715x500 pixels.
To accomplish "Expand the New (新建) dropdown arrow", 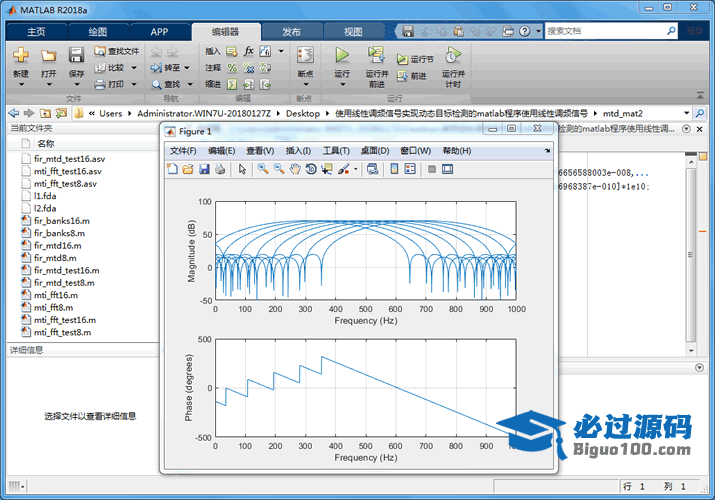I will [21, 84].
